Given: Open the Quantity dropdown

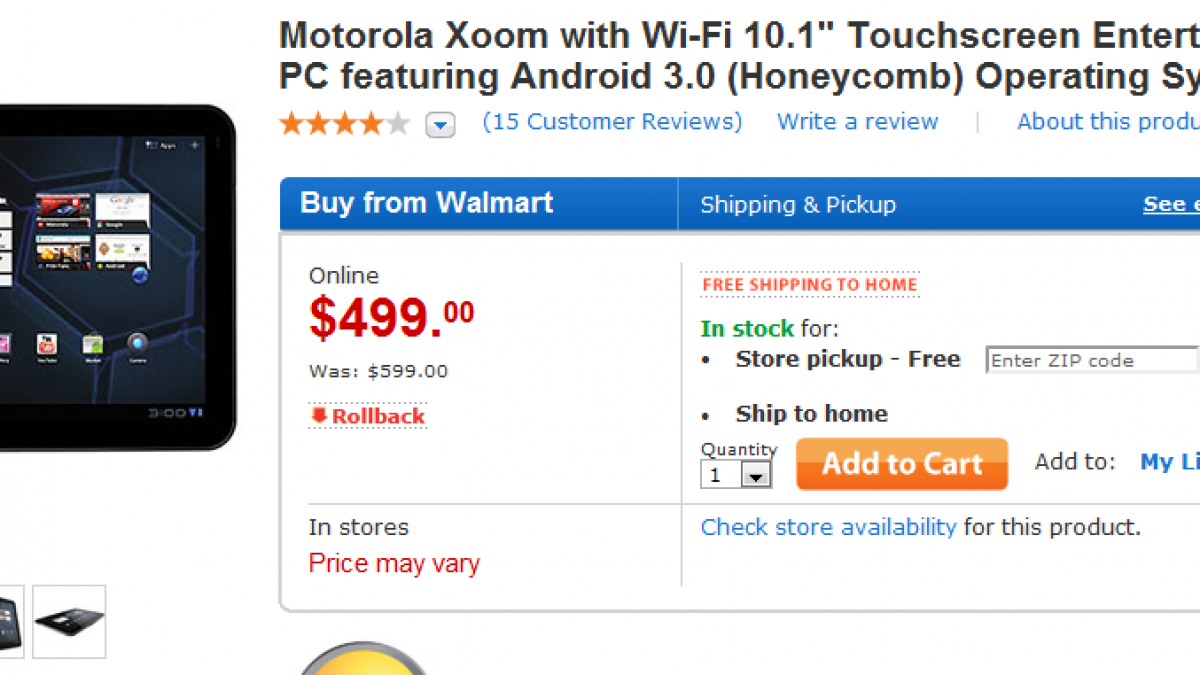Looking at the screenshot, I should click(x=756, y=476).
